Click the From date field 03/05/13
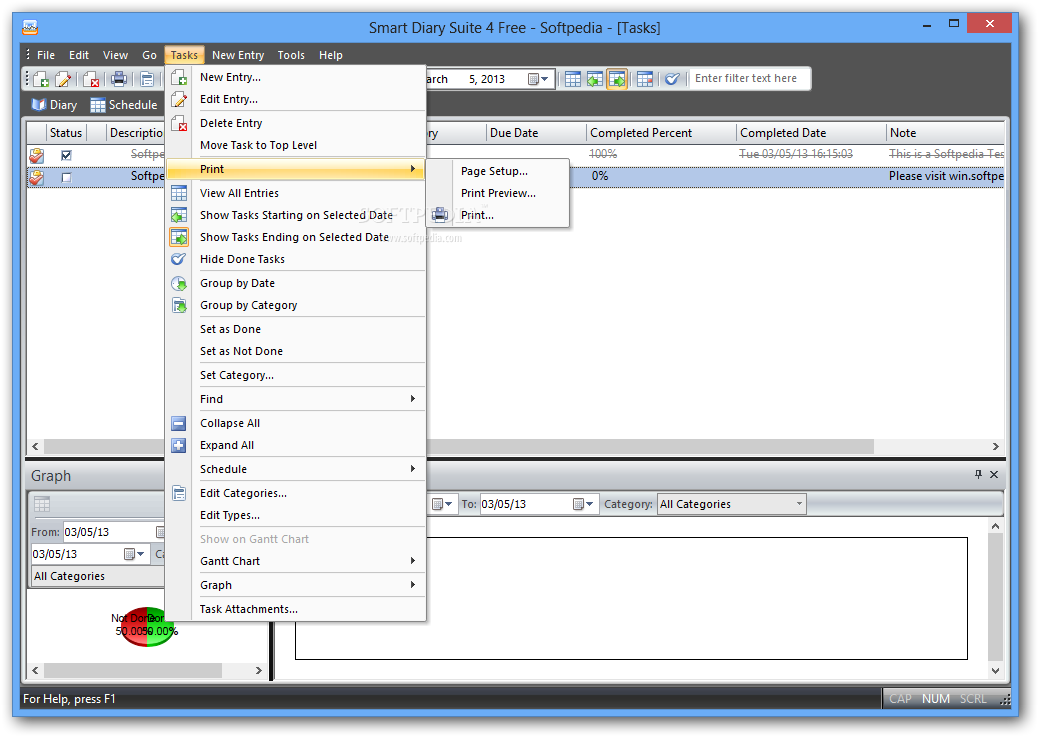Viewport: 1039px width, 737px height. [x=108, y=532]
